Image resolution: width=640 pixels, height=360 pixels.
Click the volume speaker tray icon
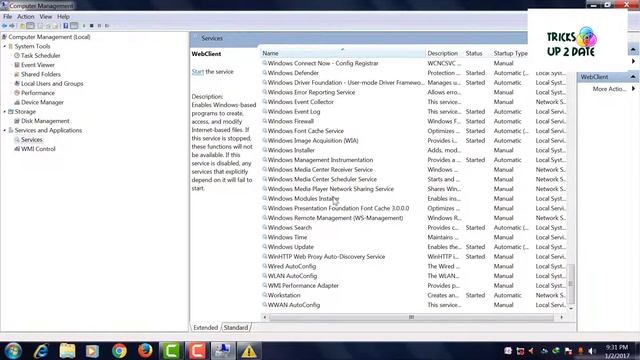(x=592, y=351)
